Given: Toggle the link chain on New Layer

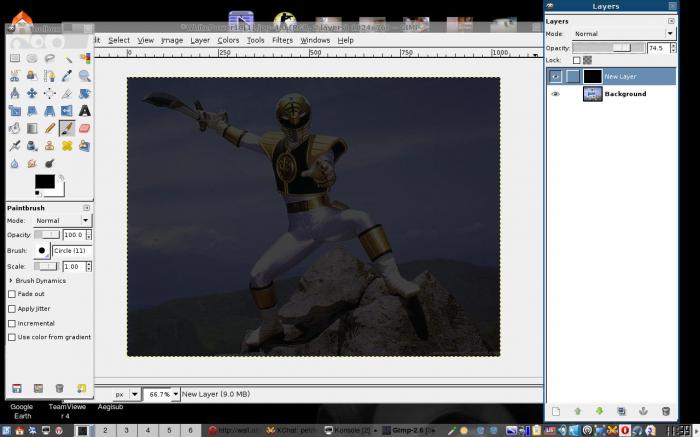Looking at the screenshot, I should pos(573,76).
